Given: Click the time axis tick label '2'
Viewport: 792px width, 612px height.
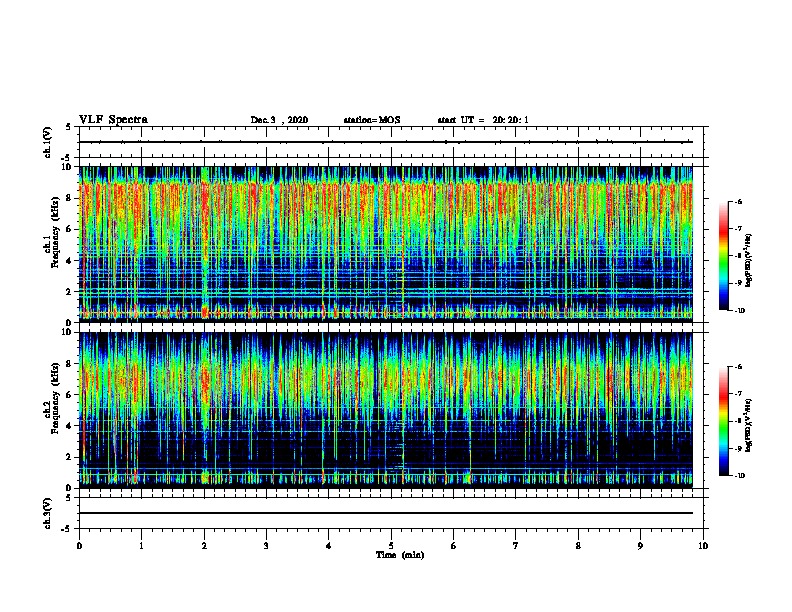Looking at the screenshot, I should 204,546.
